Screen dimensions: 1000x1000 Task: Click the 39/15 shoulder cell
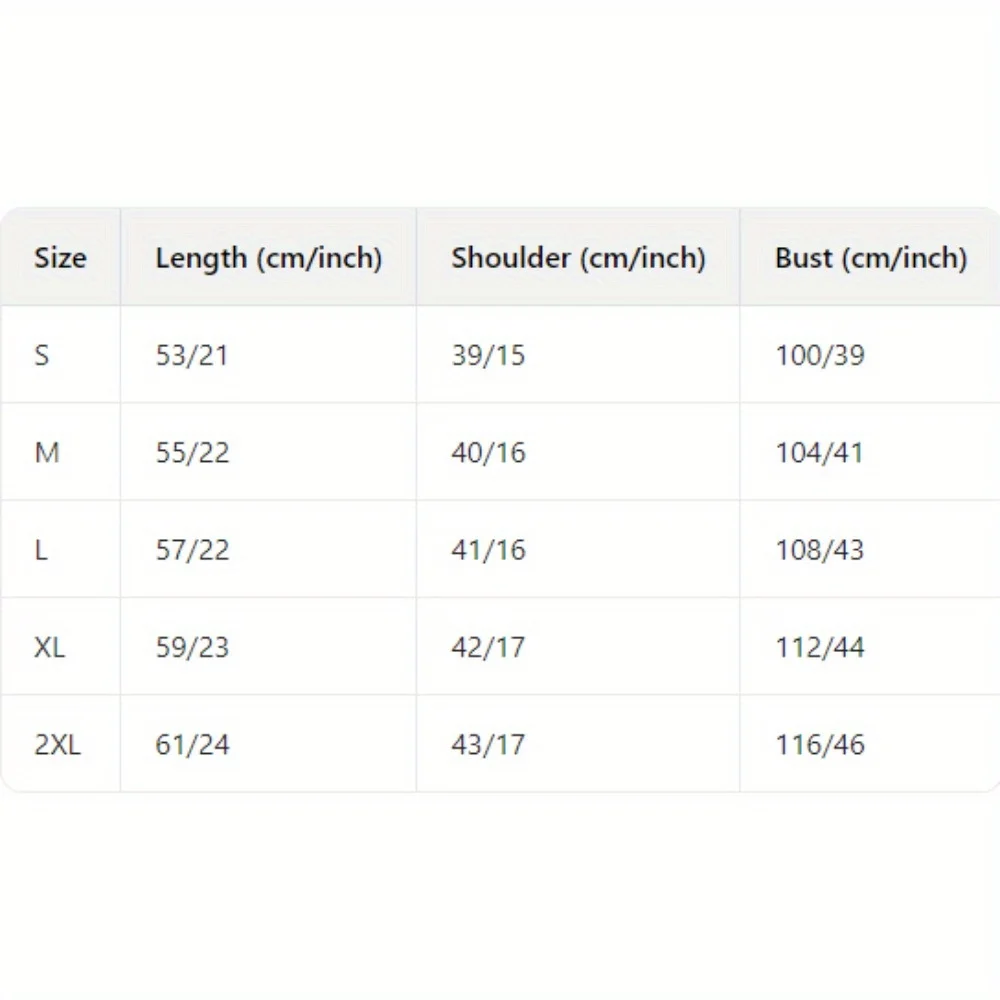[x=488, y=355]
